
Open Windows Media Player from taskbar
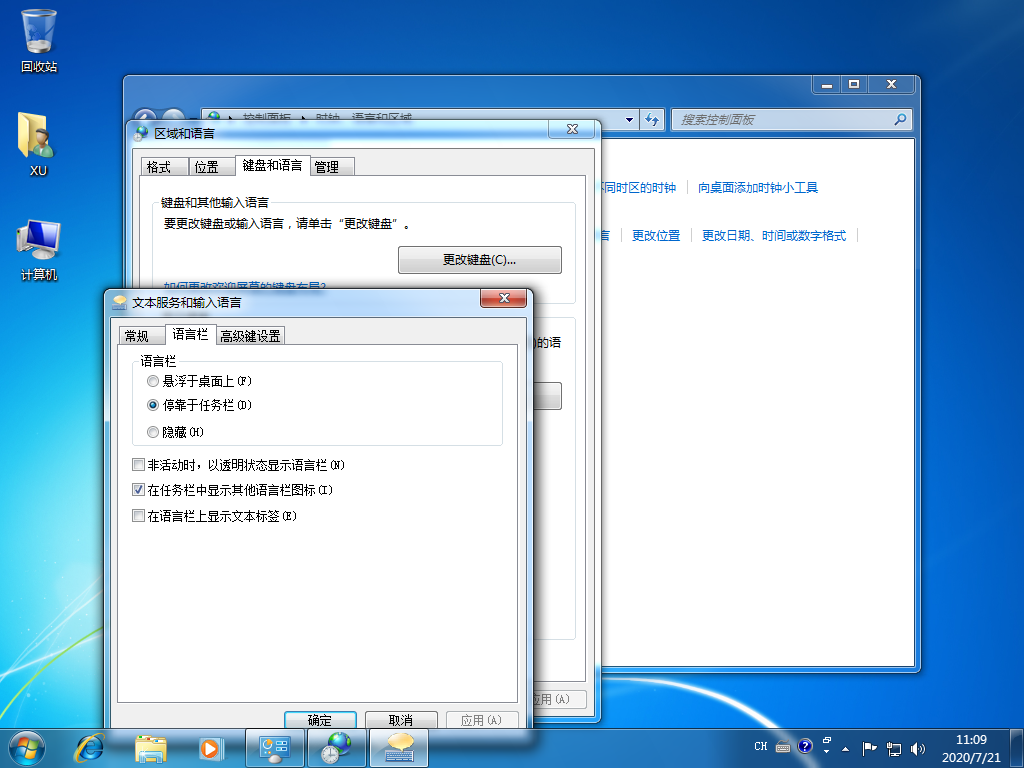click(211, 746)
